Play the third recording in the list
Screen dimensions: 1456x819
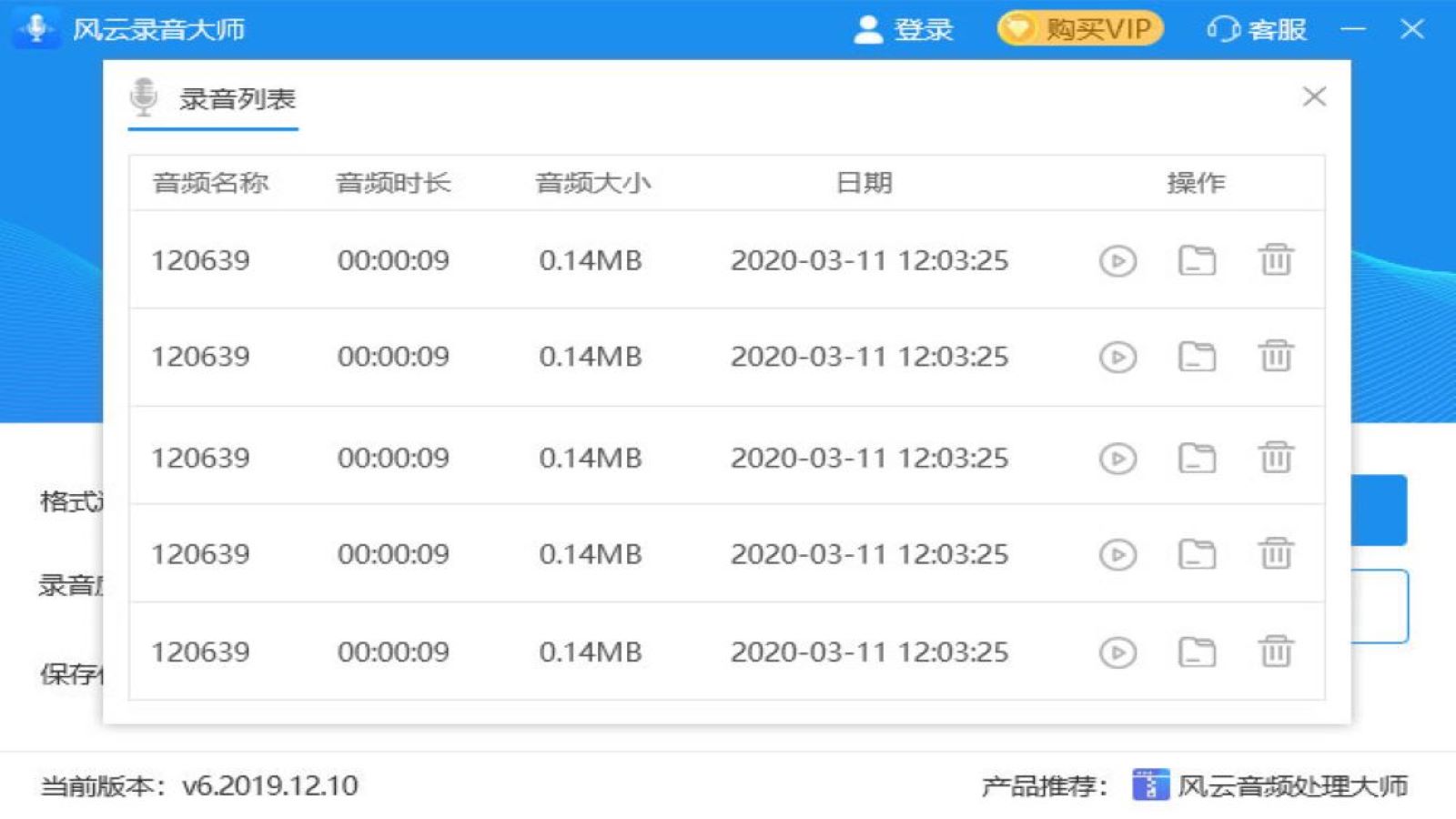point(1117,457)
